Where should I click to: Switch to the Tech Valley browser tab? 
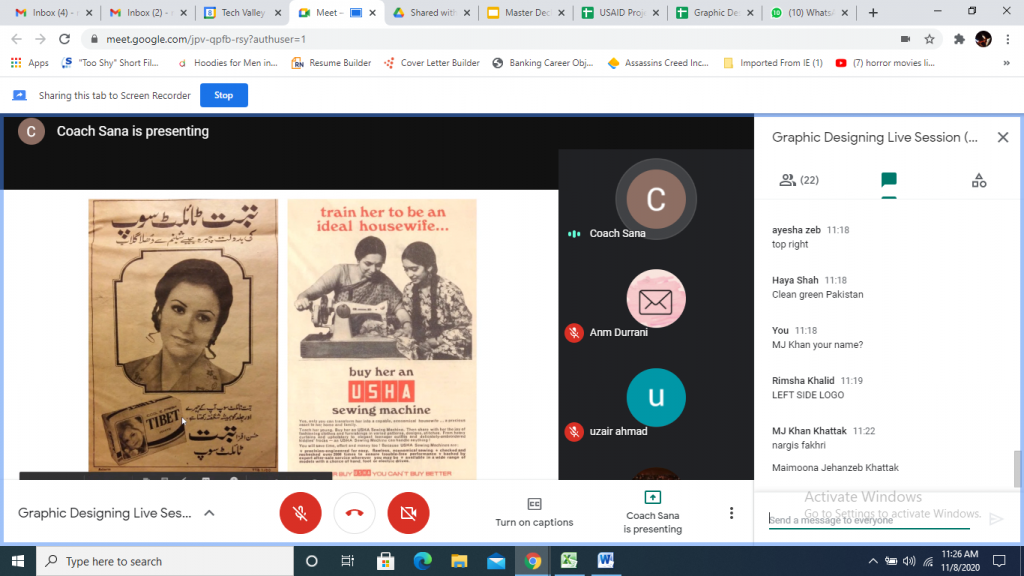(x=242, y=12)
